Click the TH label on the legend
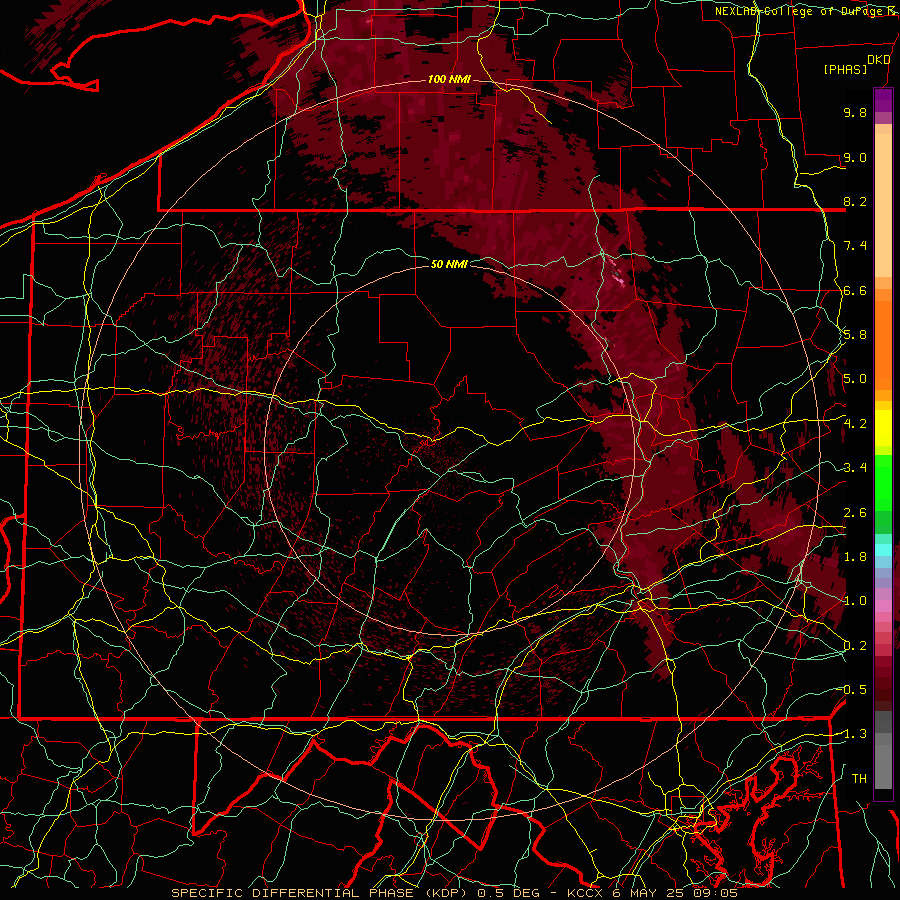900x900 pixels. point(859,779)
